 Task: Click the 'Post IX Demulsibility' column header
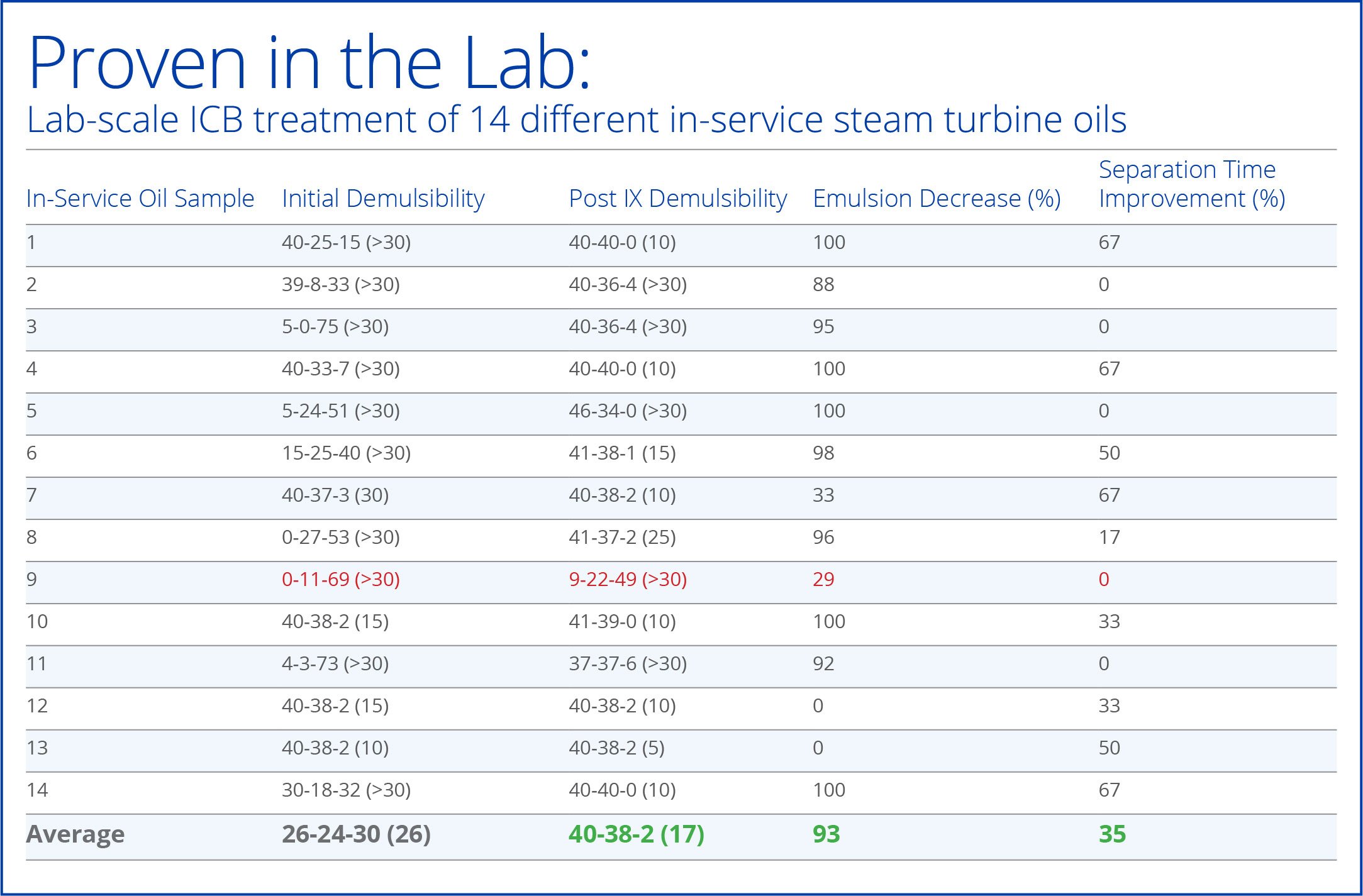677,198
